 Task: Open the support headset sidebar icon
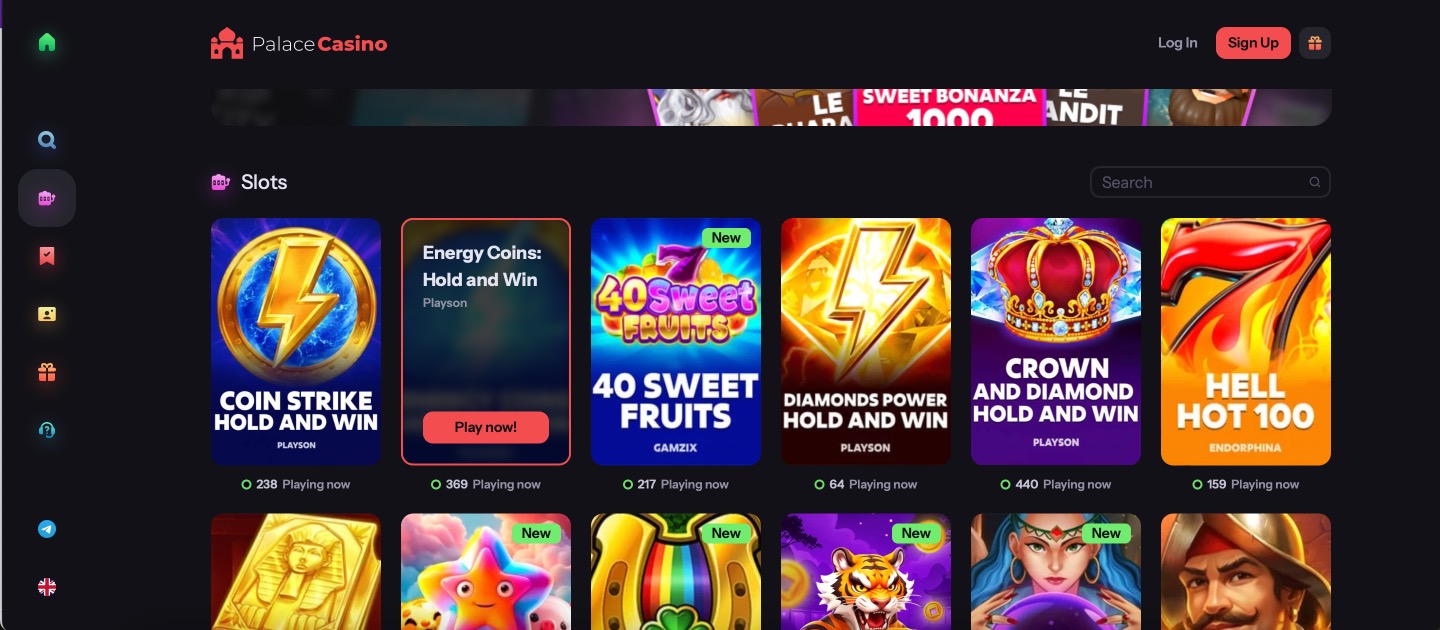pyautogui.click(x=47, y=430)
